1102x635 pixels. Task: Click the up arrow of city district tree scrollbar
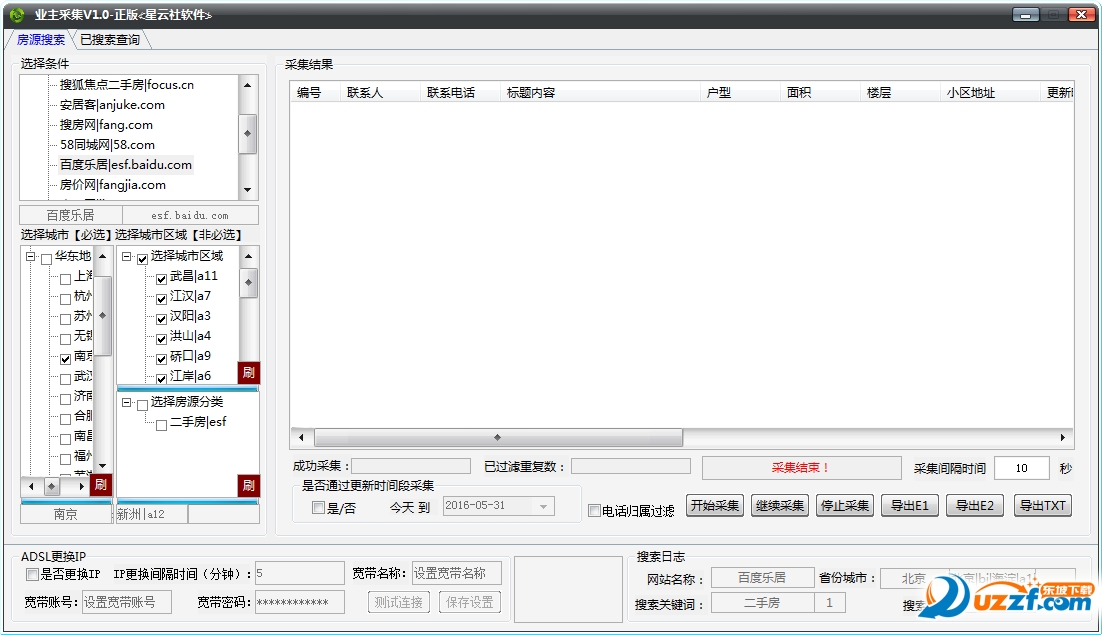click(248, 256)
